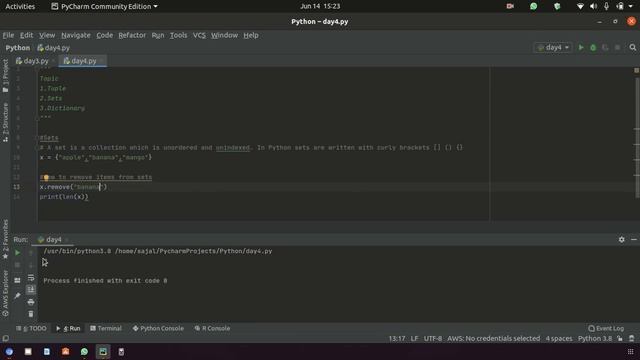This screenshot has width=640, height=360.
Task: Open the AWS Explorer side panel
Action: coord(5,293)
